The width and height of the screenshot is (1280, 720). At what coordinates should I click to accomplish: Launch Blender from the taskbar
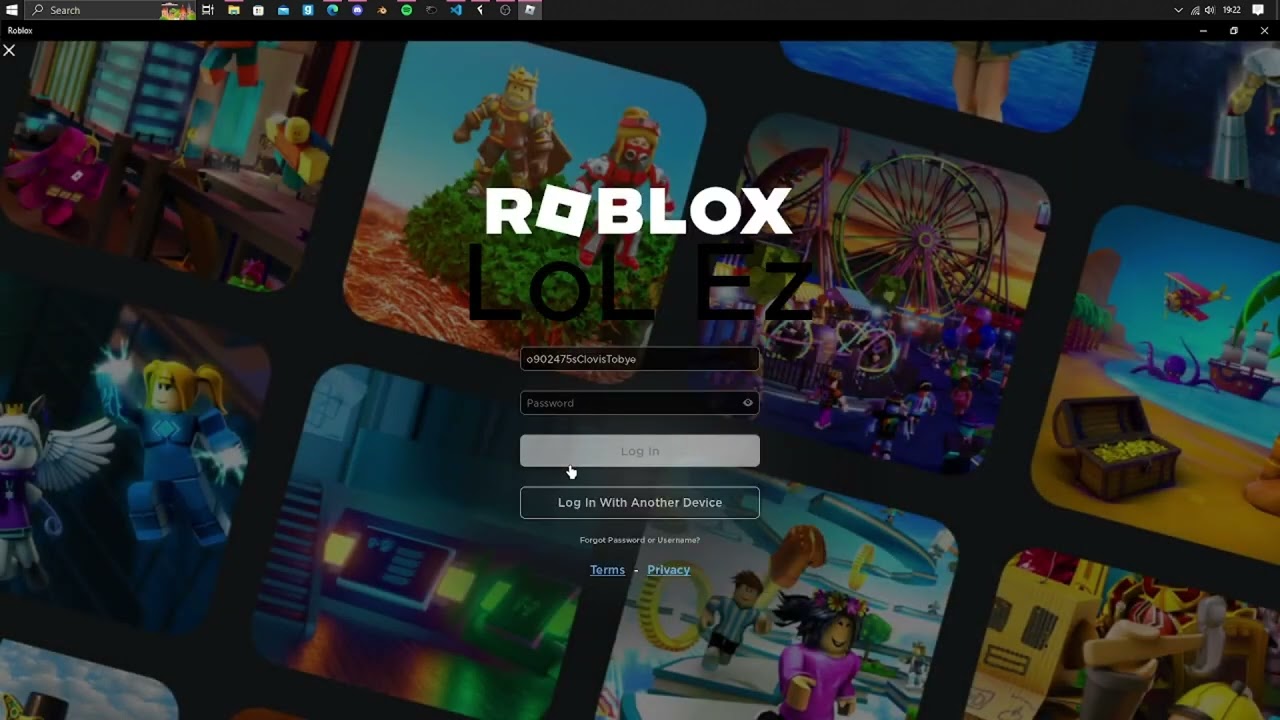(x=382, y=10)
